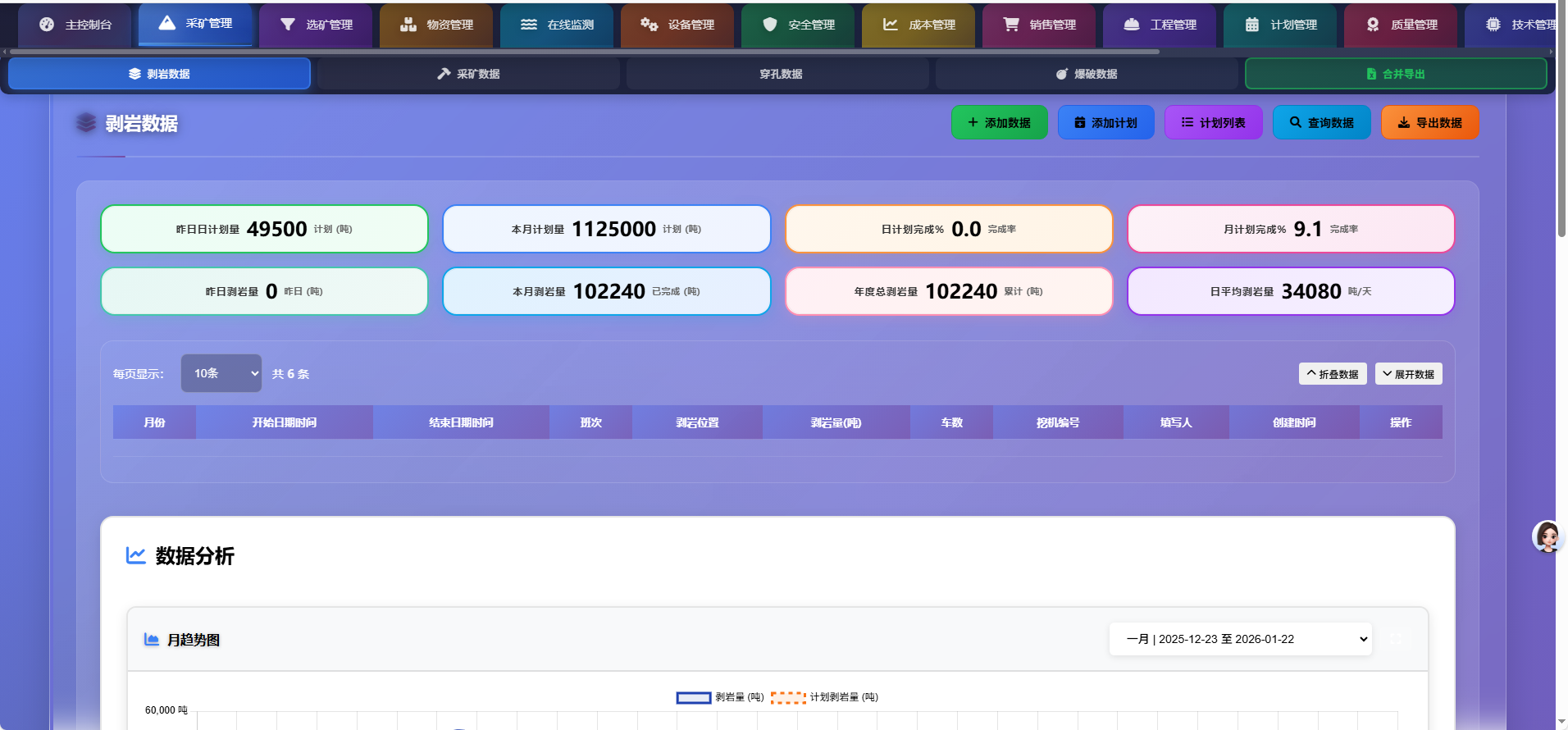This screenshot has width=1568, height=730.
Task: Click 查询数据 search button
Action: pyautogui.click(x=1321, y=123)
